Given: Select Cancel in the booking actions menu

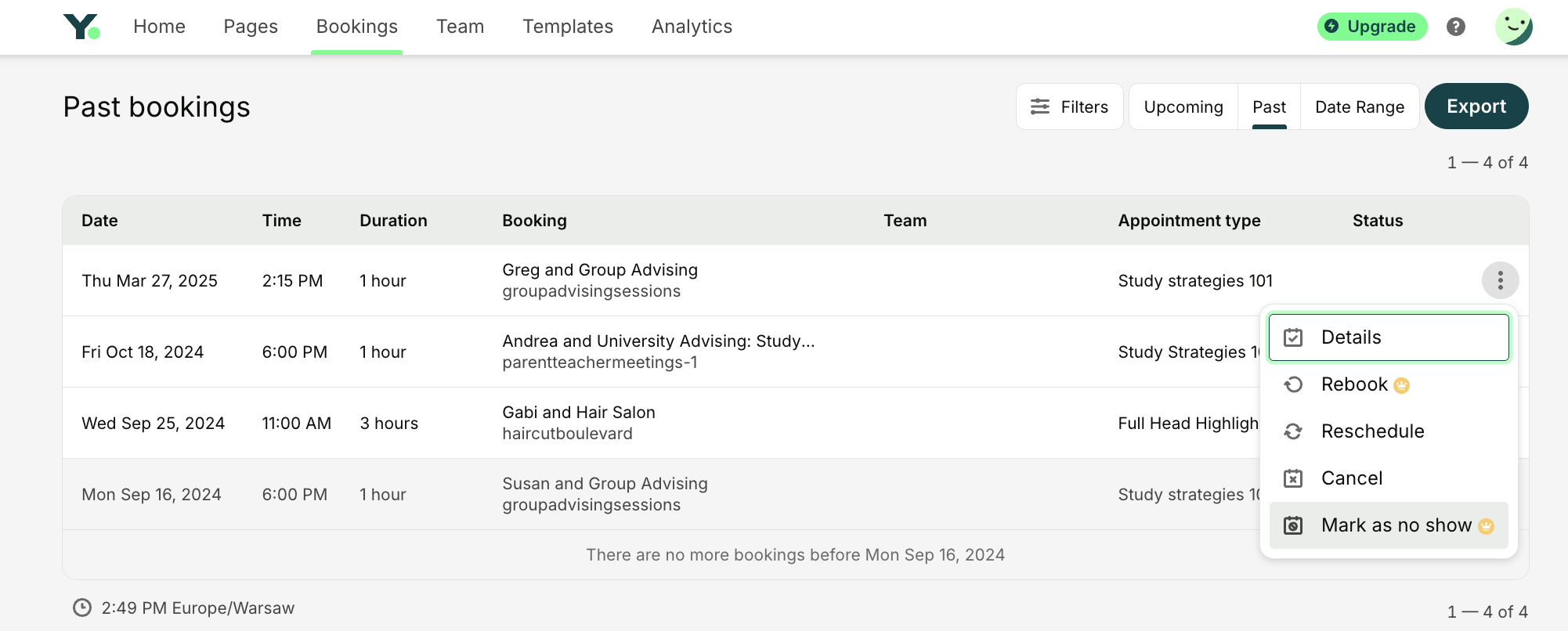Looking at the screenshot, I should point(1352,478).
